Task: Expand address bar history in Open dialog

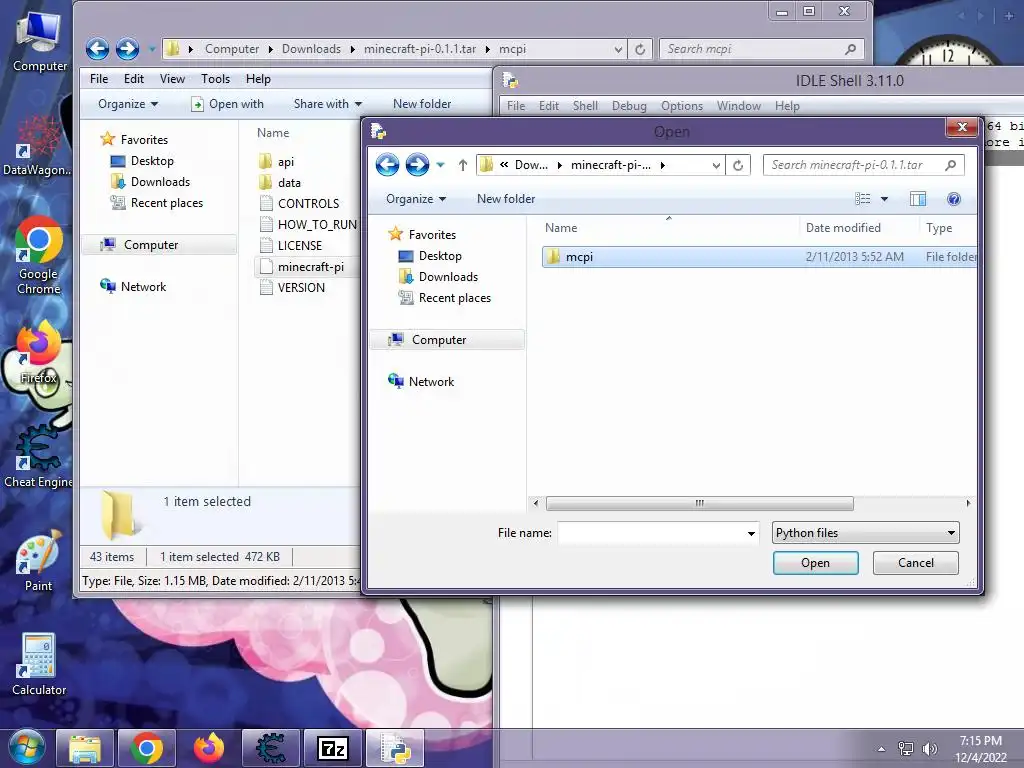Action: pos(716,165)
